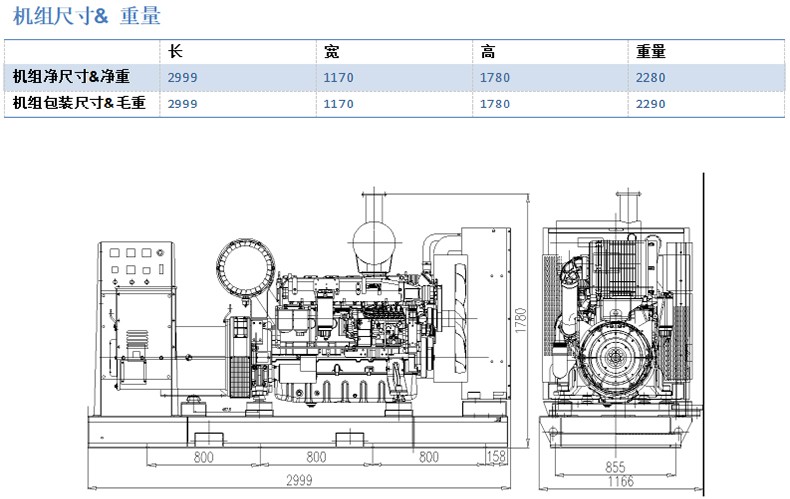Click 1170 in the 机组包装尺寸&毛重 row
This screenshot has height=499, width=790.
coord(339,104)
